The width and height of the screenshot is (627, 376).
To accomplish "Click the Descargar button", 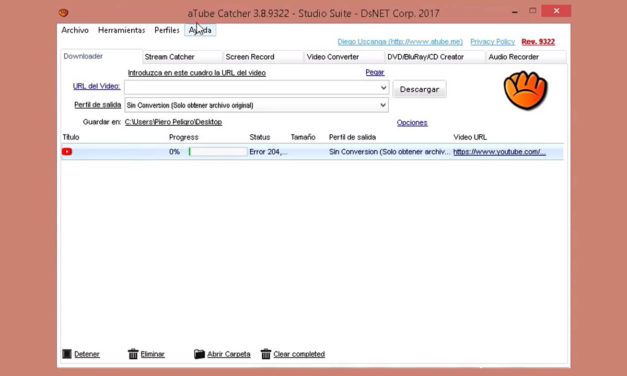I will [x=419, y=89].
